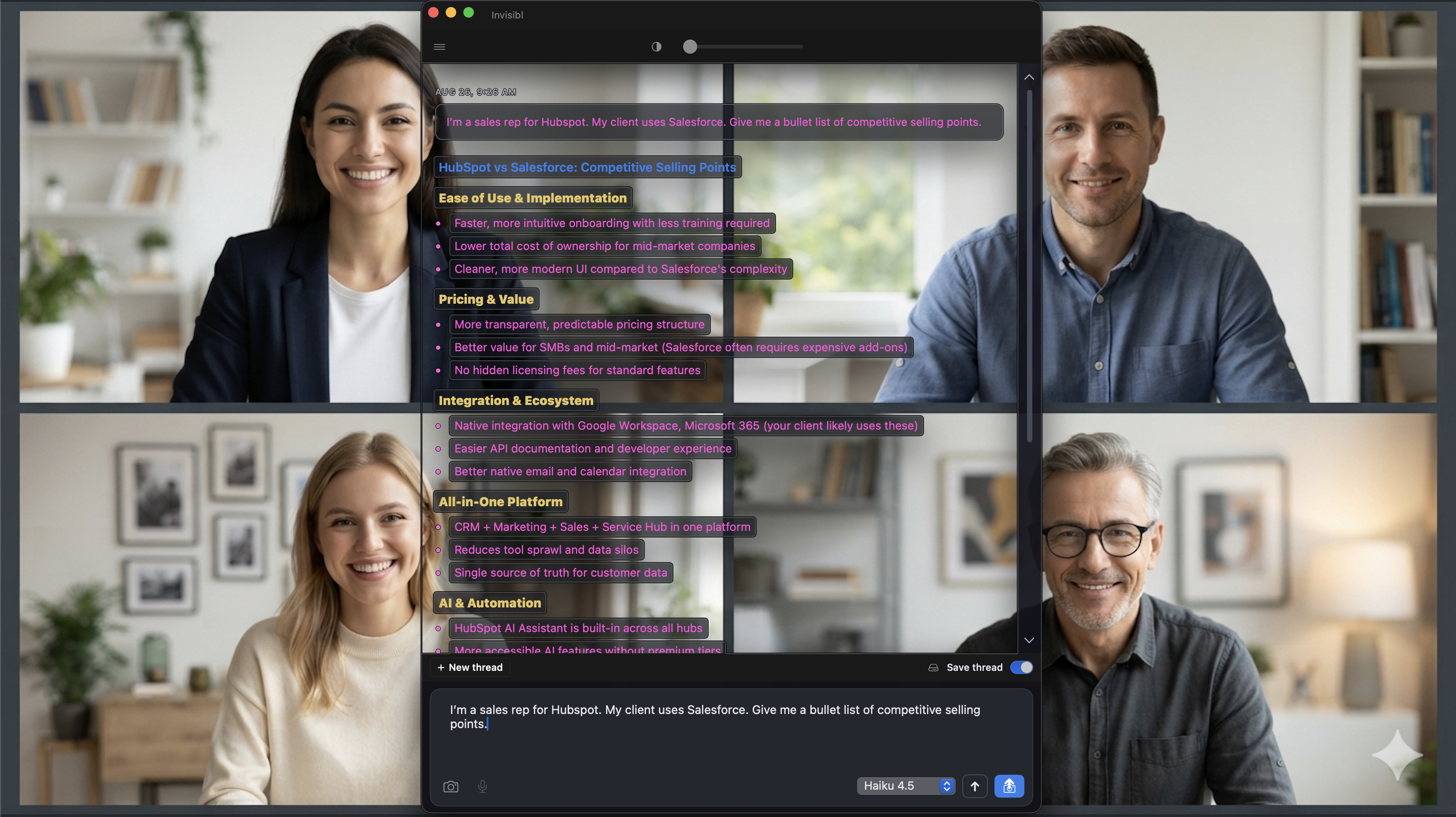Click the sent prompt bubble about Hubspot
Screen dimensions: 1456x817
(x=719, y=122)
